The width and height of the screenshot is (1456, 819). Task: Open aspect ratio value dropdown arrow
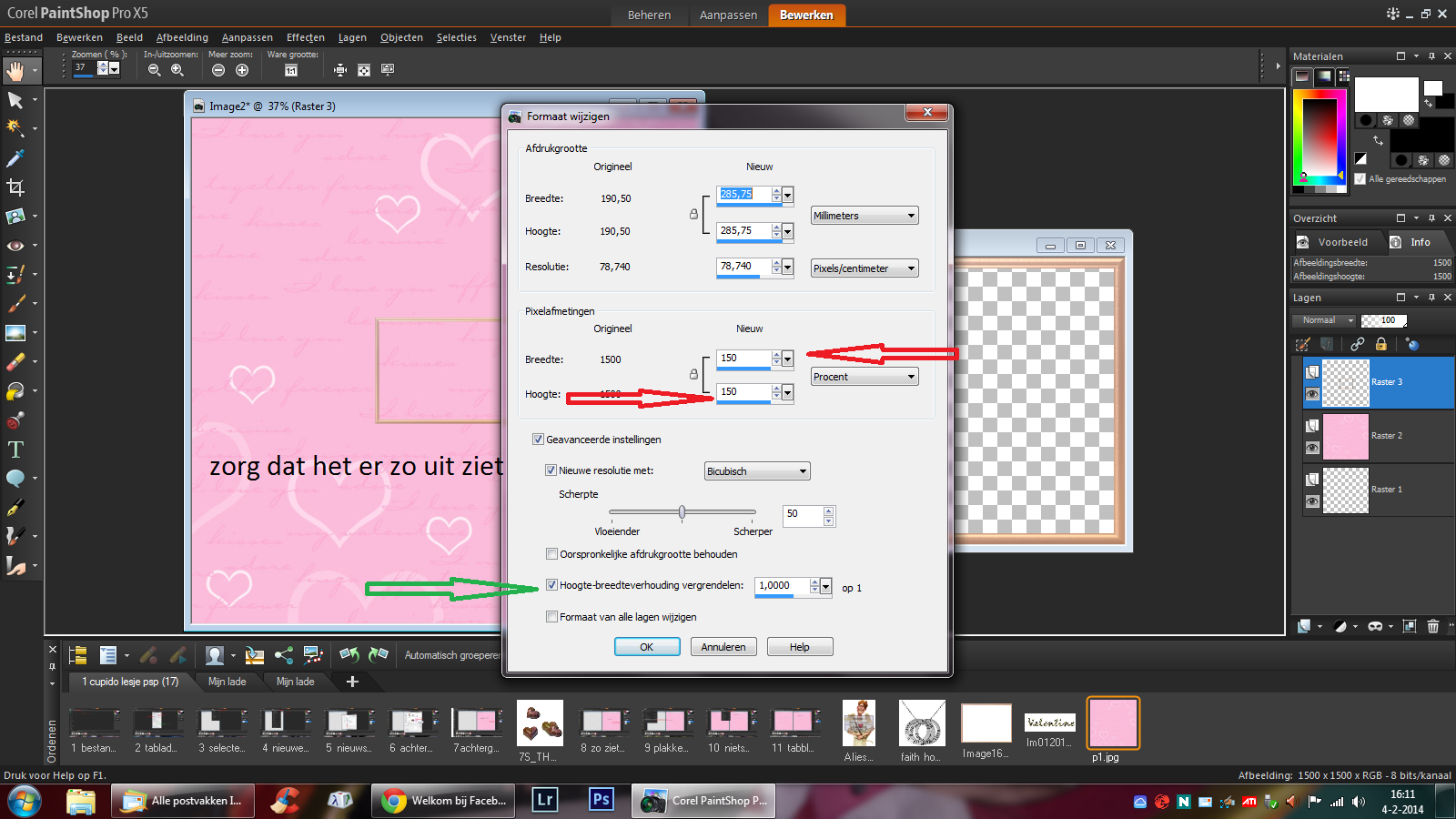826,586
